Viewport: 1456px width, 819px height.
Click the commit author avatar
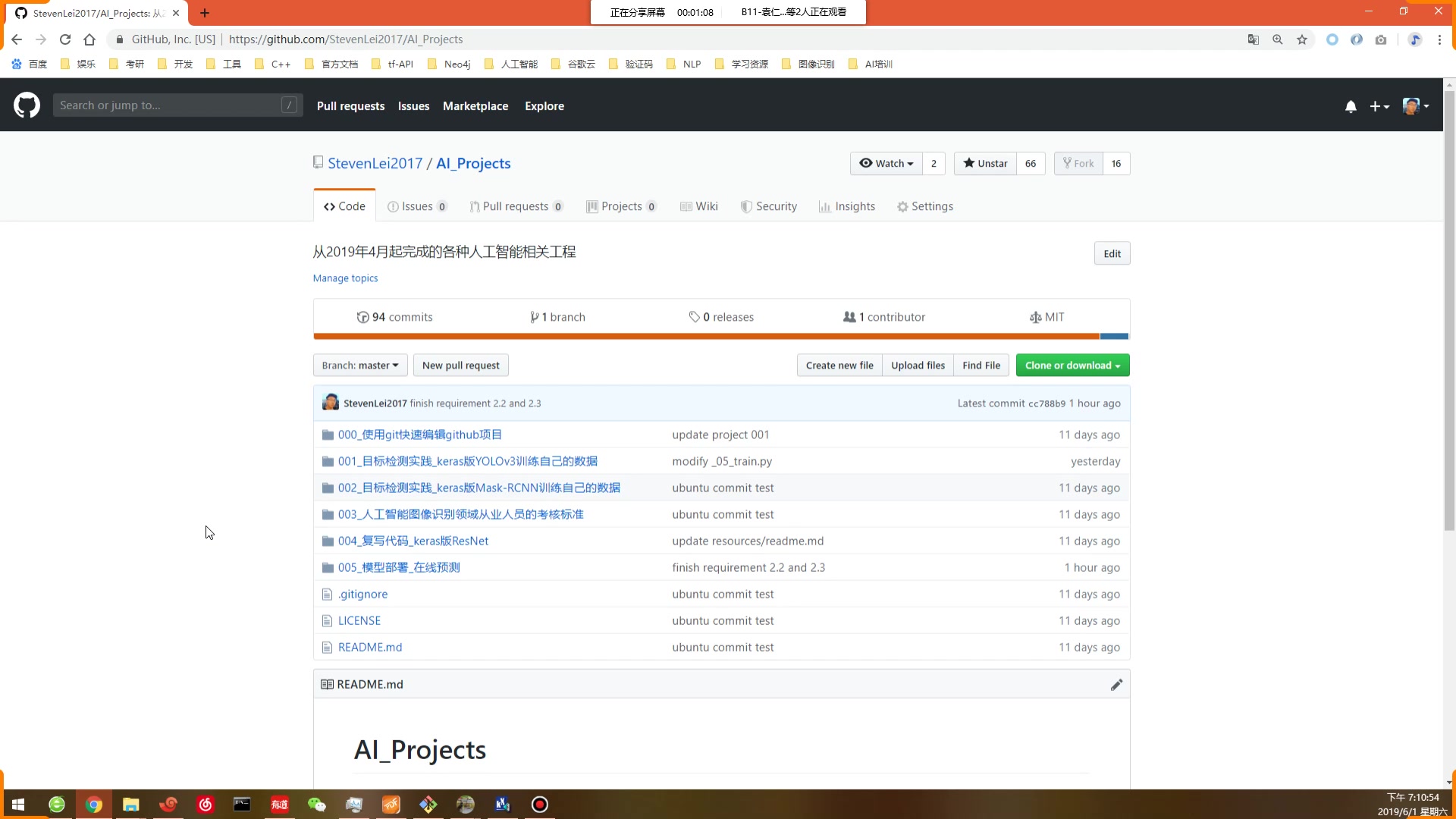point(331,403)
